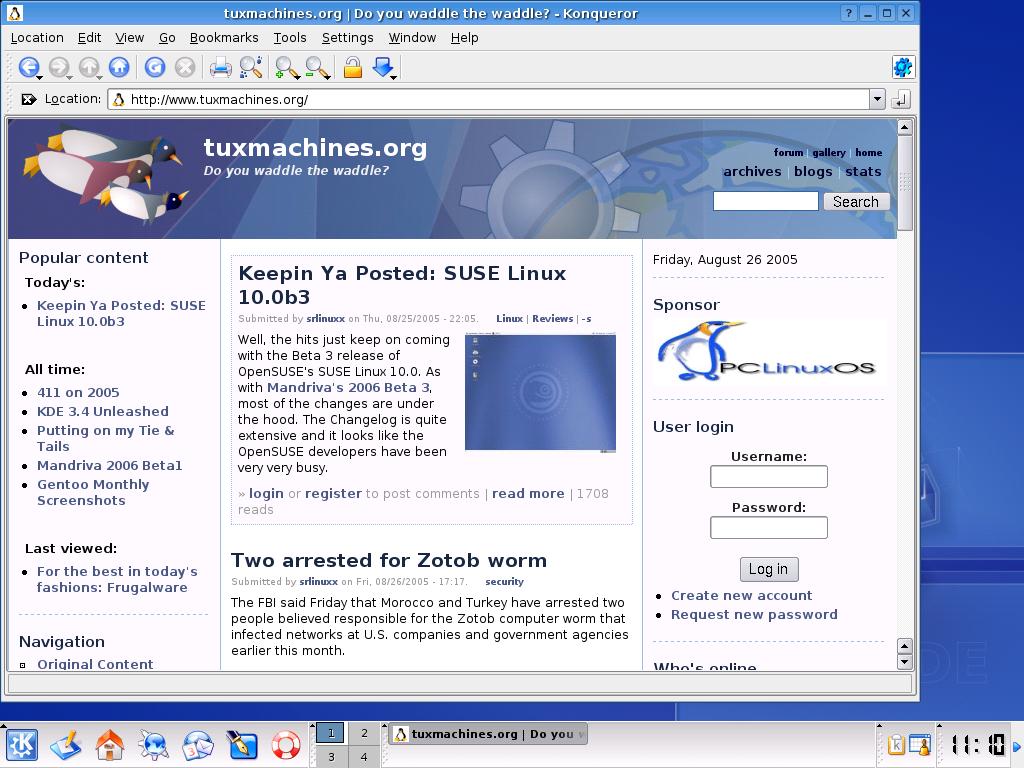1024x768 pixels.
Task: Switch to virtual desktop 2 in pager
Action: click(x=364, y=733)
